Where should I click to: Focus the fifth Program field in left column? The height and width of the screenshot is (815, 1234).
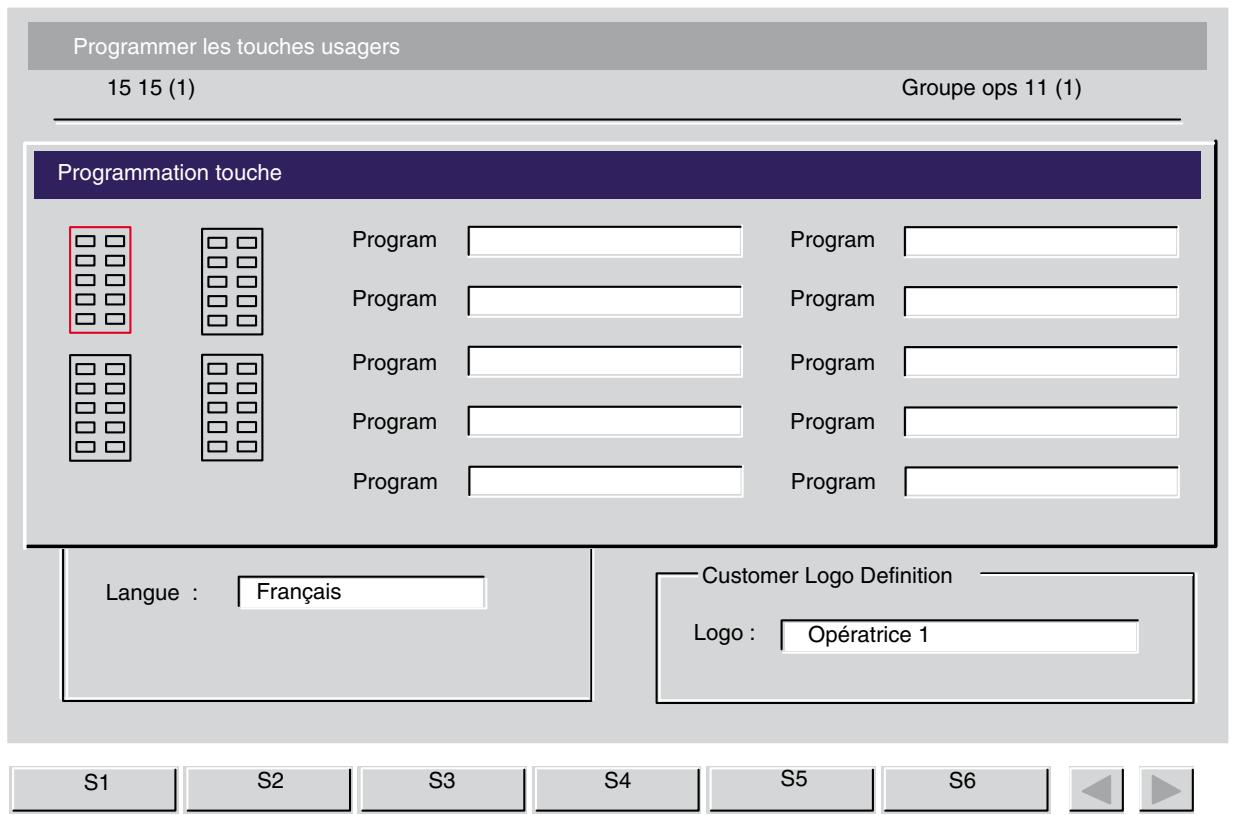(606, 482)
